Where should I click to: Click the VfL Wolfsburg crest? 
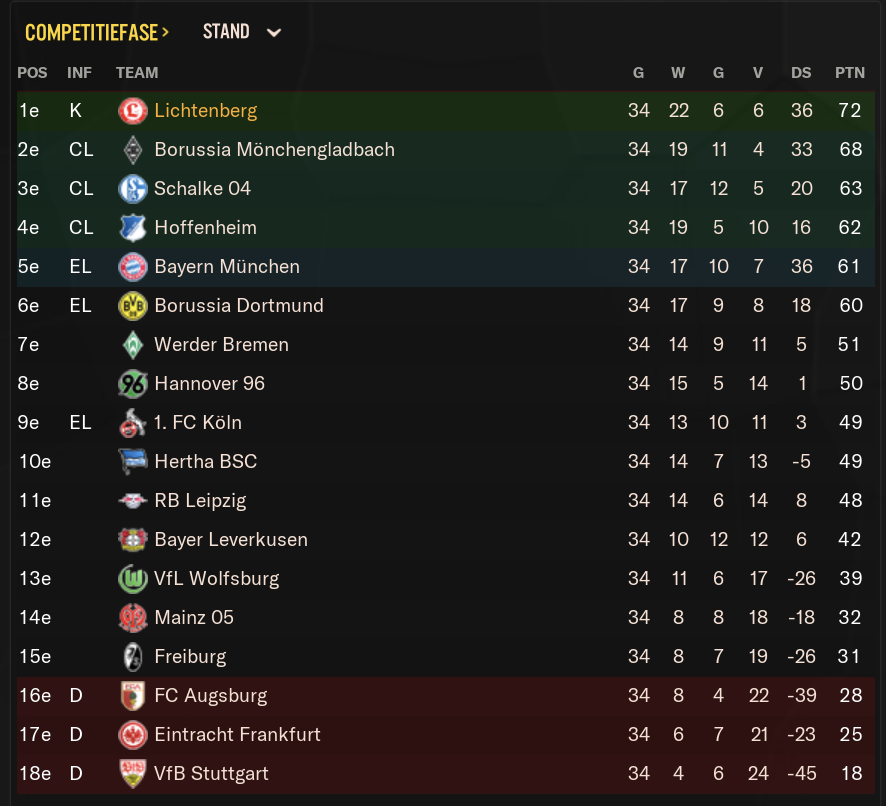[133, 579]
